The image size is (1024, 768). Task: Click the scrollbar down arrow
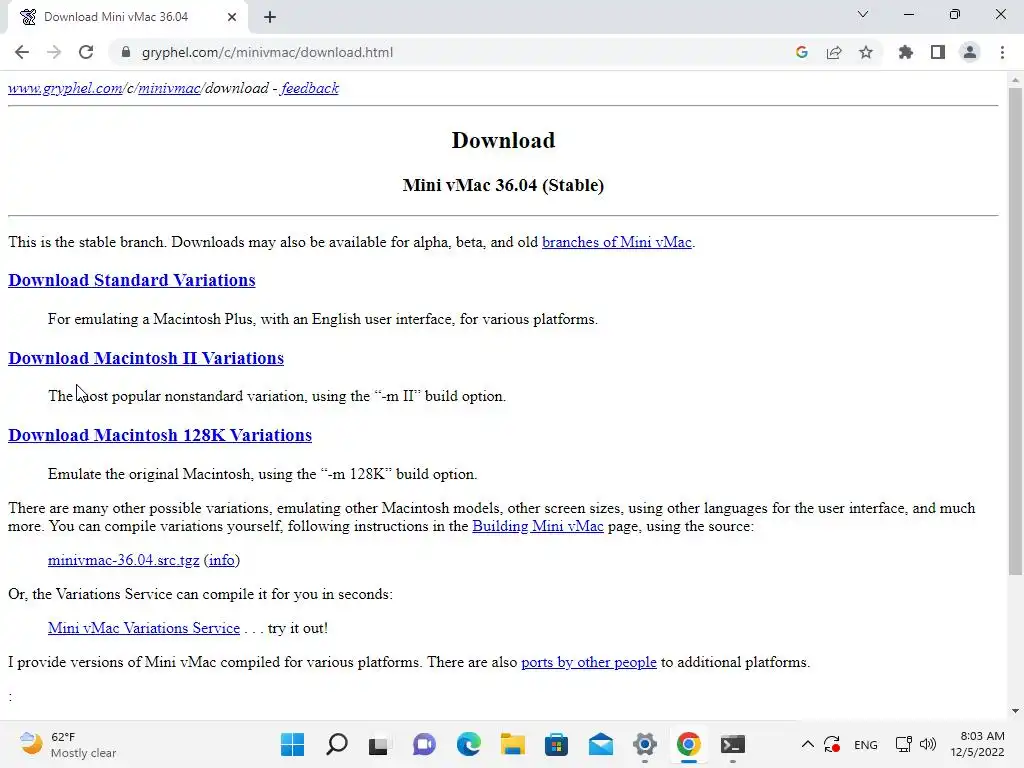[1015, 711]
